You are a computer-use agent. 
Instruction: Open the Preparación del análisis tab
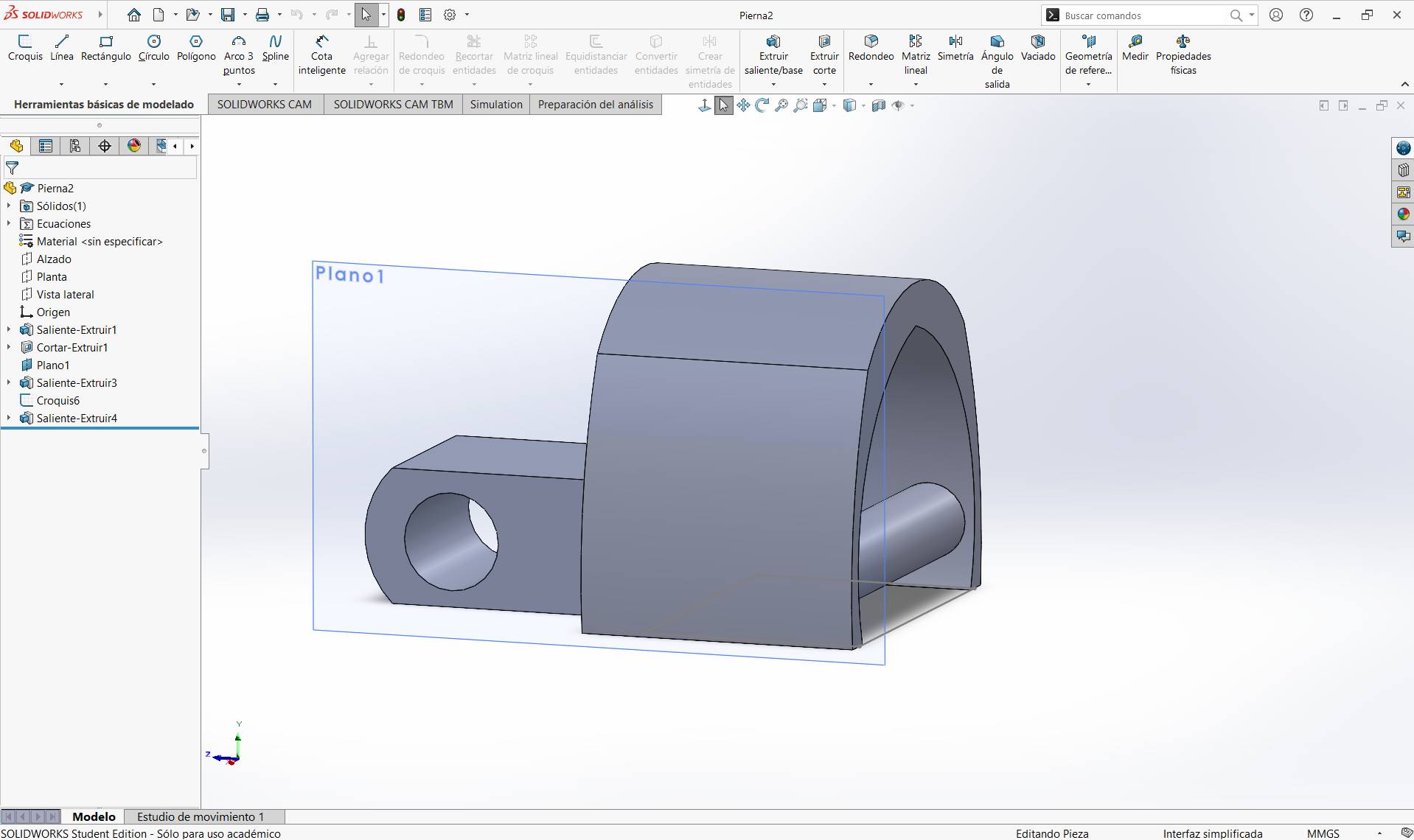pyautogui.click(x=596, y=105)
